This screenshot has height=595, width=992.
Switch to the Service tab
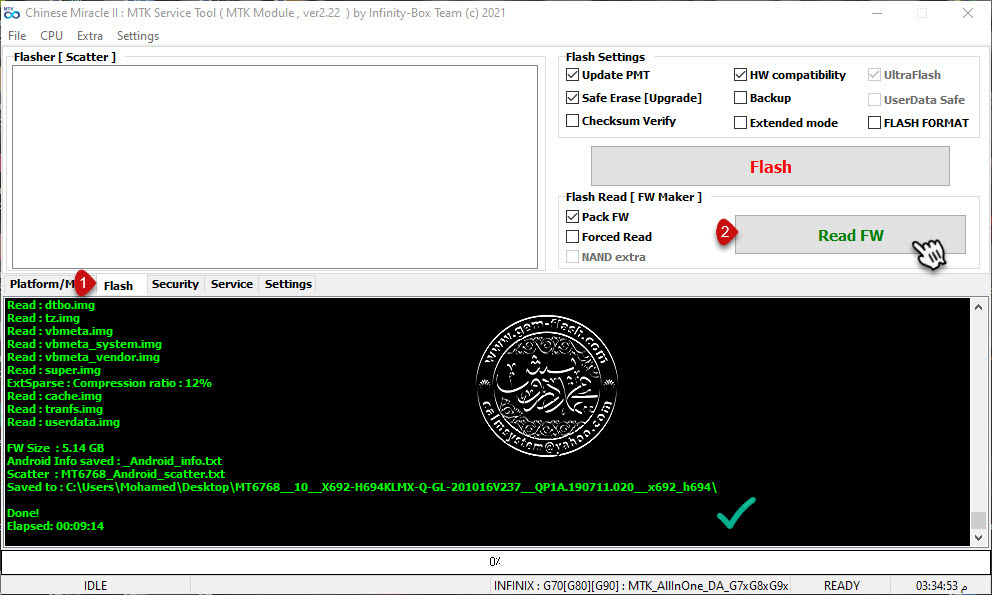click(x=232, y=284)
